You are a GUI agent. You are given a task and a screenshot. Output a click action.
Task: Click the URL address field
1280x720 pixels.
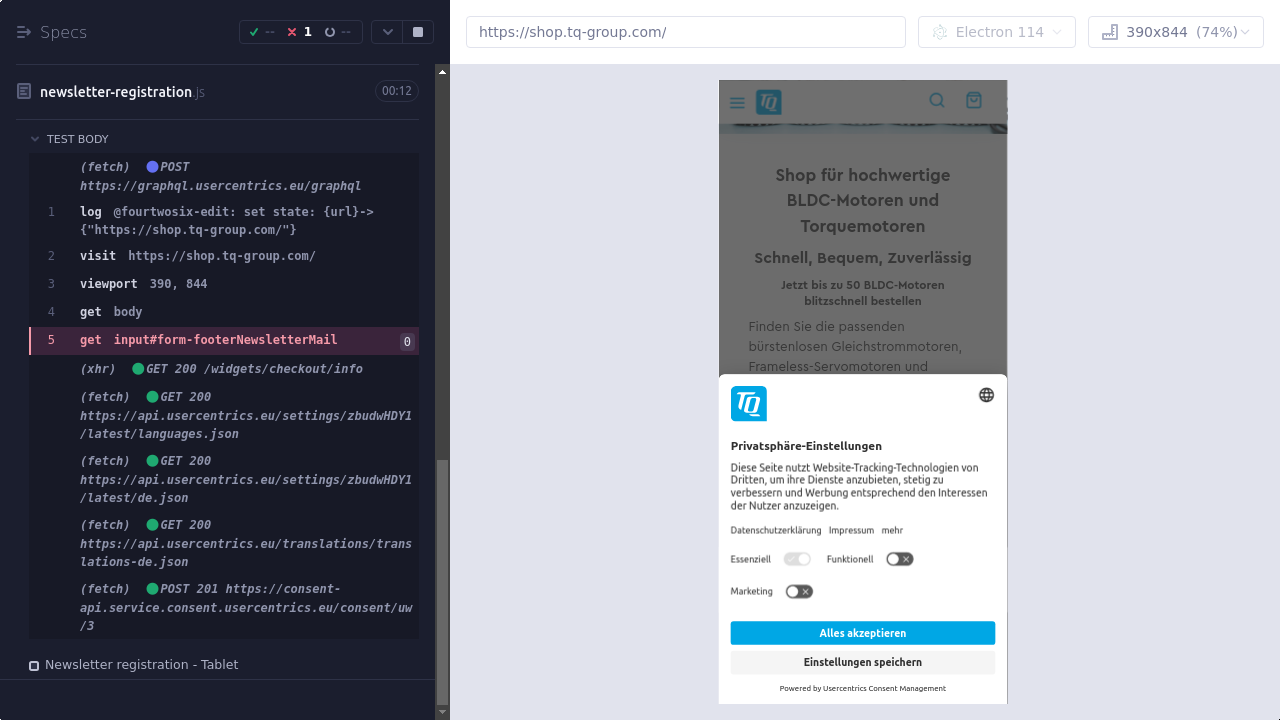click(685, 32)
